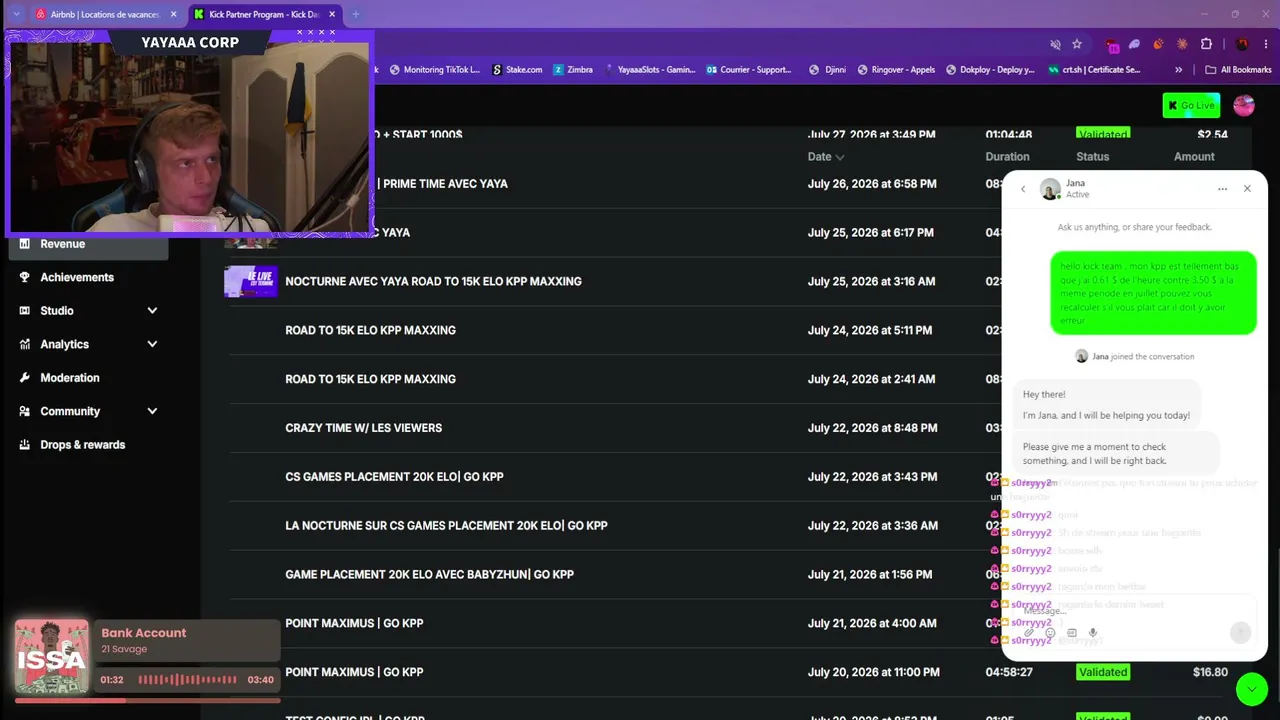Open the Kick account avatar menu

coord(1244,105)
